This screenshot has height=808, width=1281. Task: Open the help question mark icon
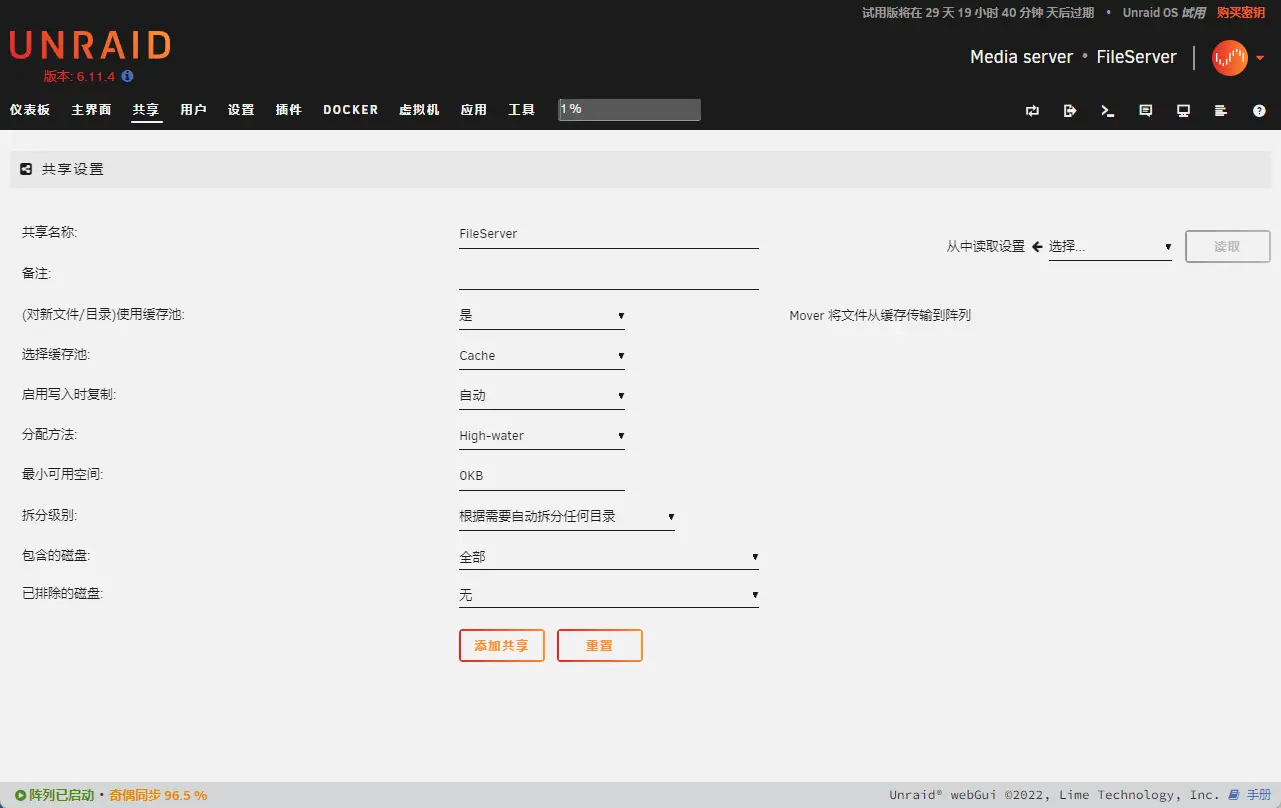pos(1259,111)
